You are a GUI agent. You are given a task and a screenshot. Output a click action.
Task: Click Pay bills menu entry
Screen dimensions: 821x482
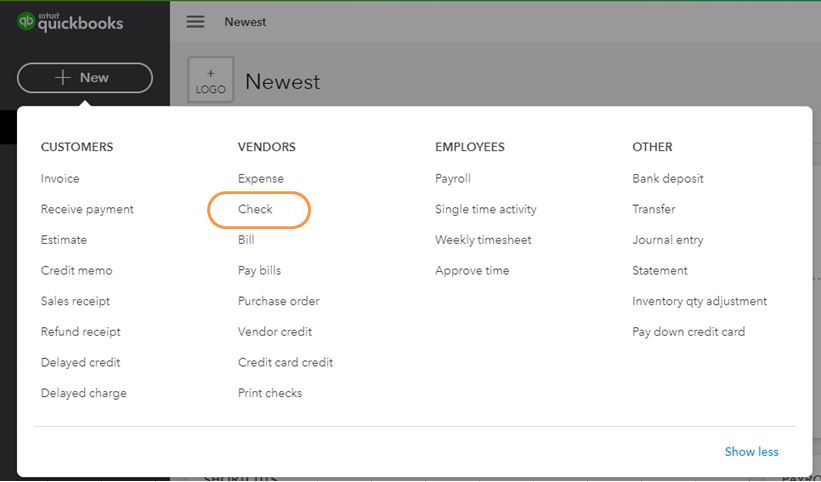(x=259, y=271)
